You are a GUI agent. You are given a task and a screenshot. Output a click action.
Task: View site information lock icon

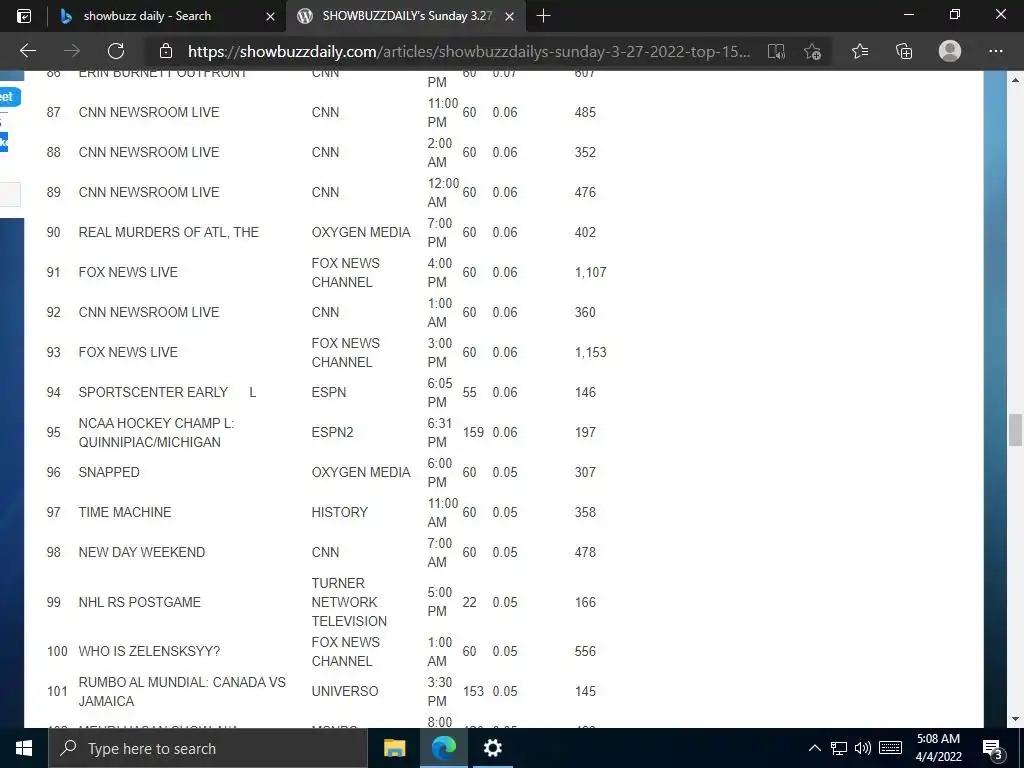click(166, 51)
